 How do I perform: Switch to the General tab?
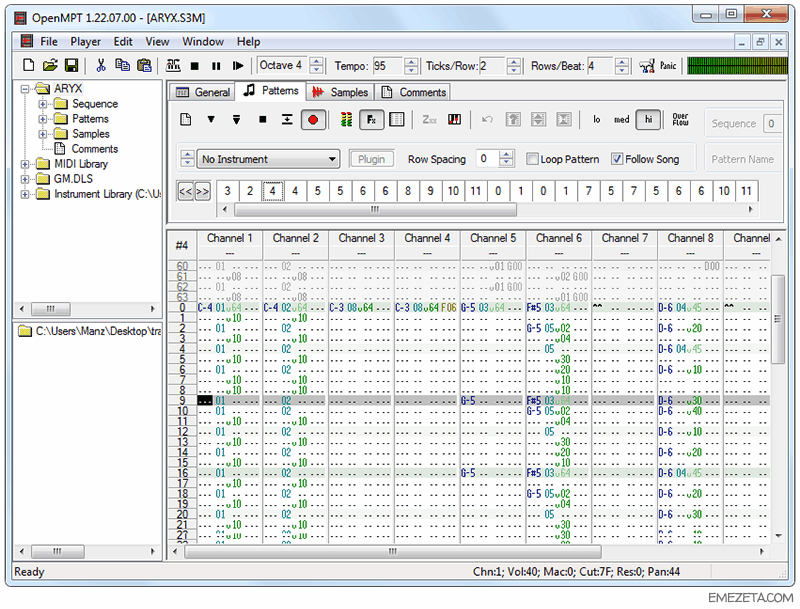[203, 92]
